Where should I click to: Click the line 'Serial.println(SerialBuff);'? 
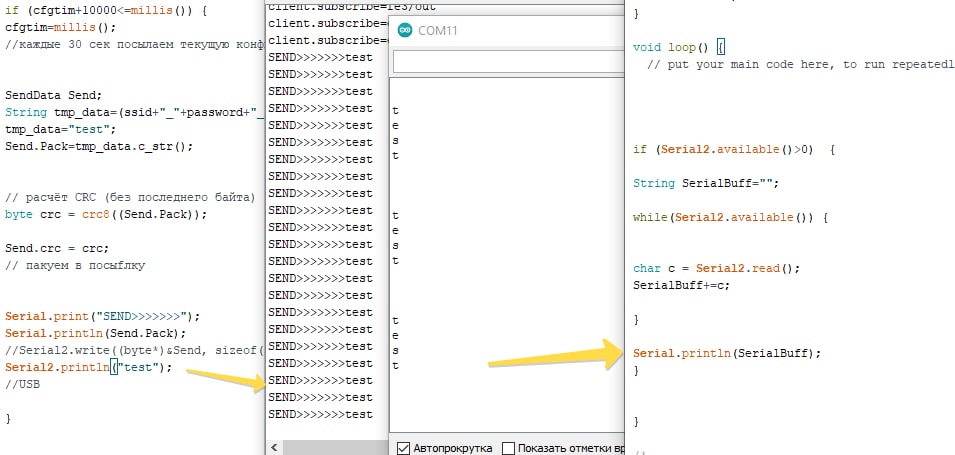pos(727,353)
